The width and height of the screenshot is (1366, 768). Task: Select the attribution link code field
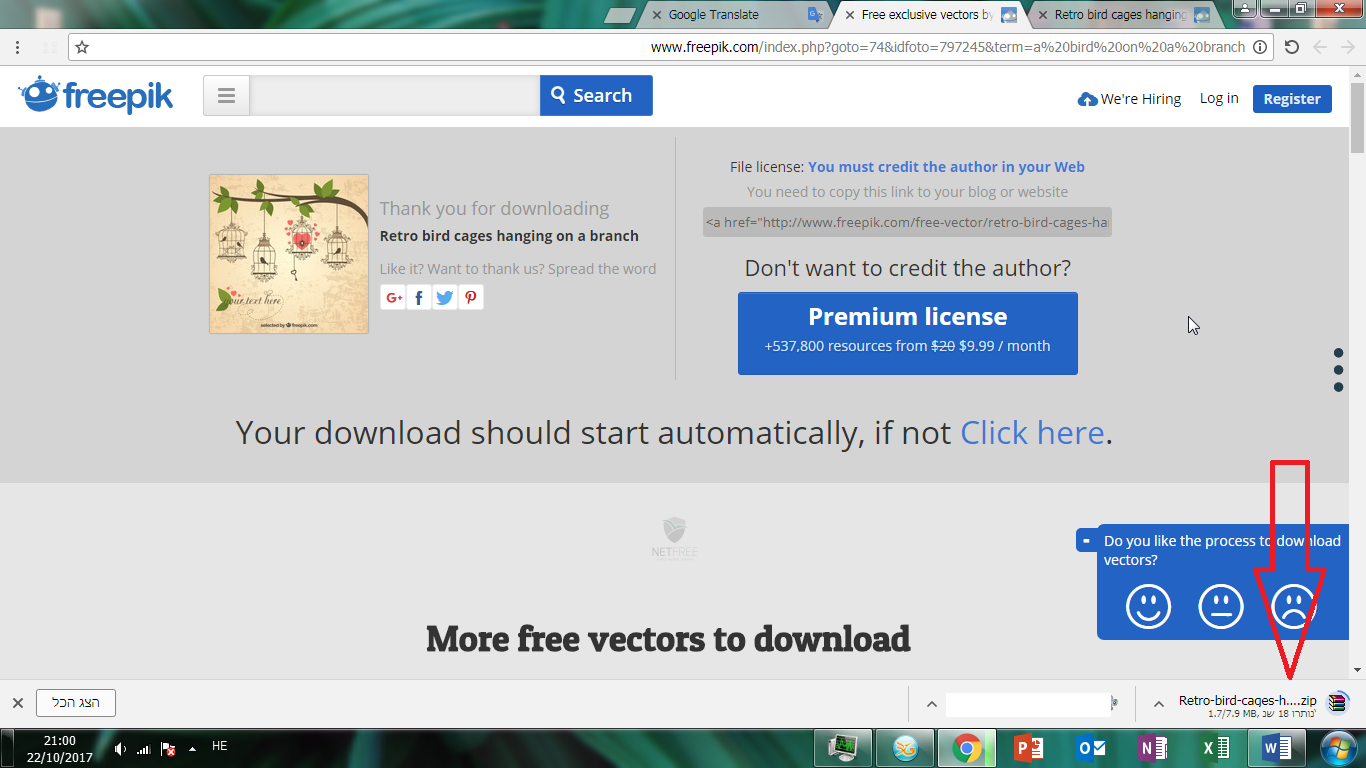pos(907,222)
